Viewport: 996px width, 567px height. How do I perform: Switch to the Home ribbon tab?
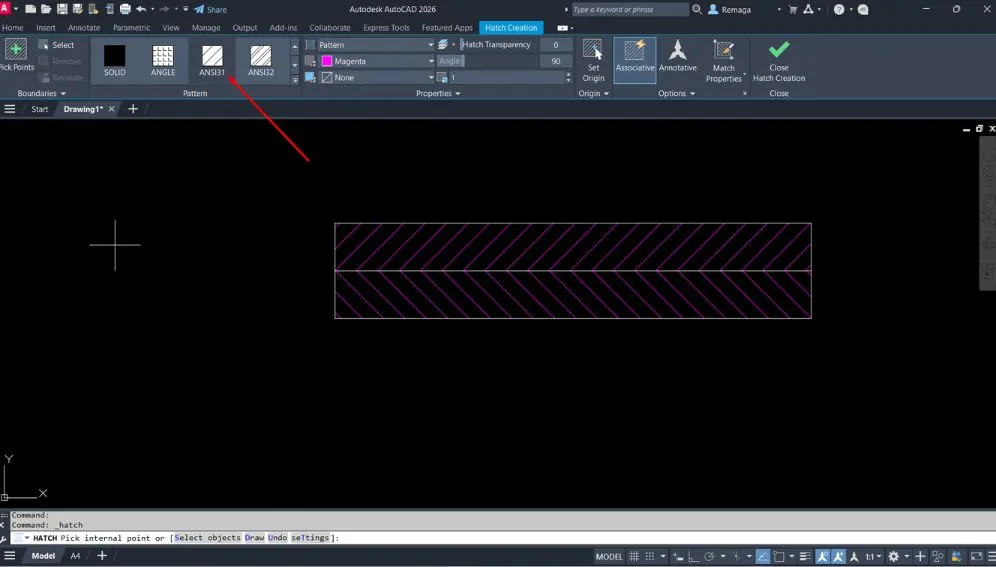(12, 28)
